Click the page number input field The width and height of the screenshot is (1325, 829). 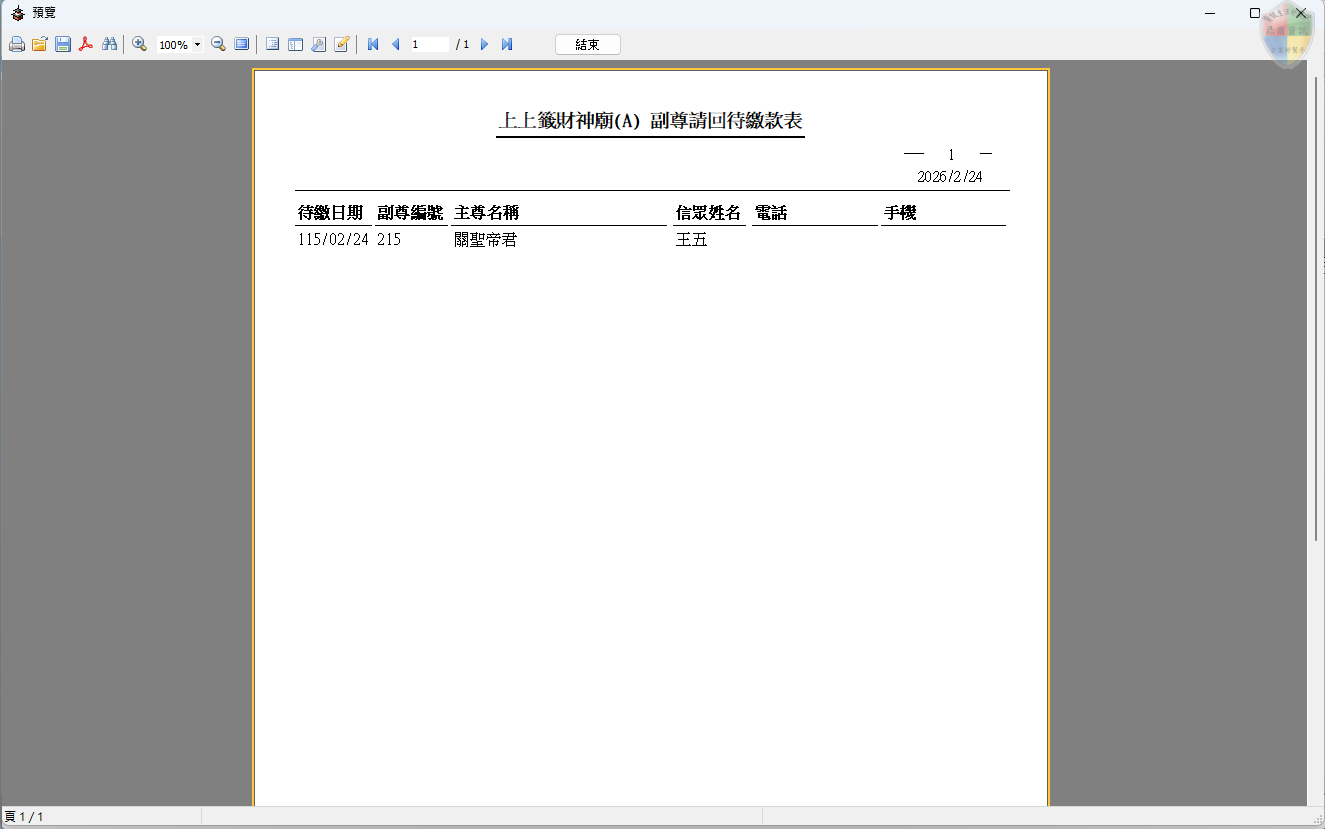(429, 45)
